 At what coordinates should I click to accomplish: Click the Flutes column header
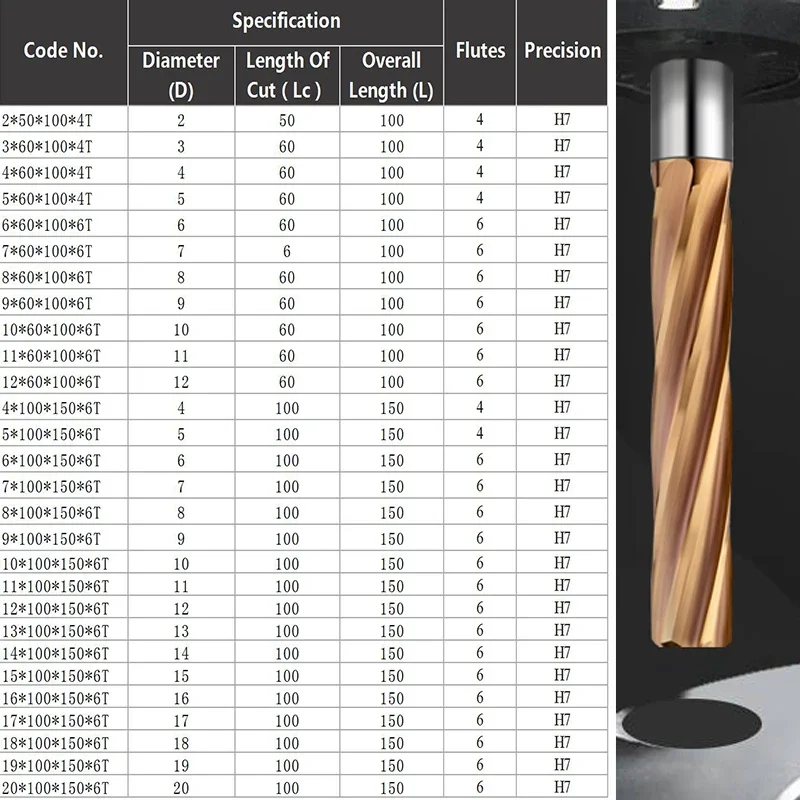coord(480,52)
